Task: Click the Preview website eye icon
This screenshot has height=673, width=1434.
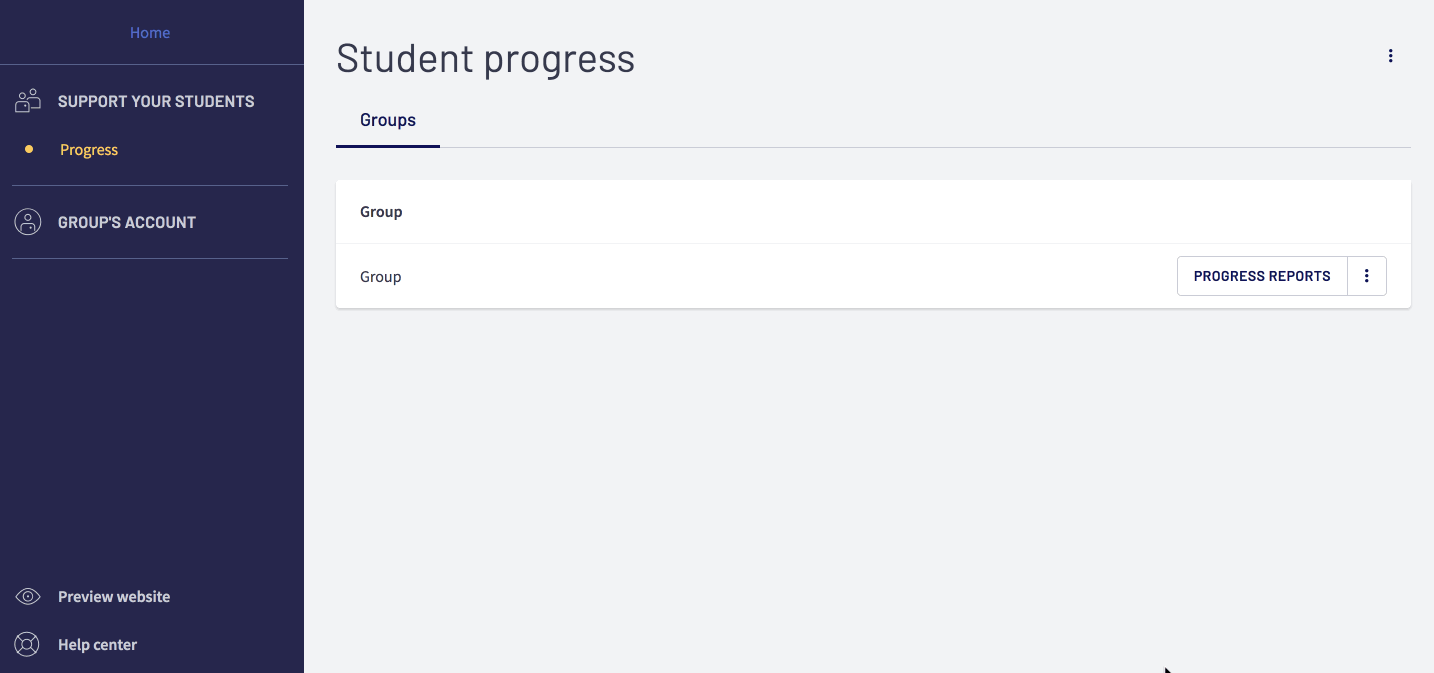Action: click(28, 597)
